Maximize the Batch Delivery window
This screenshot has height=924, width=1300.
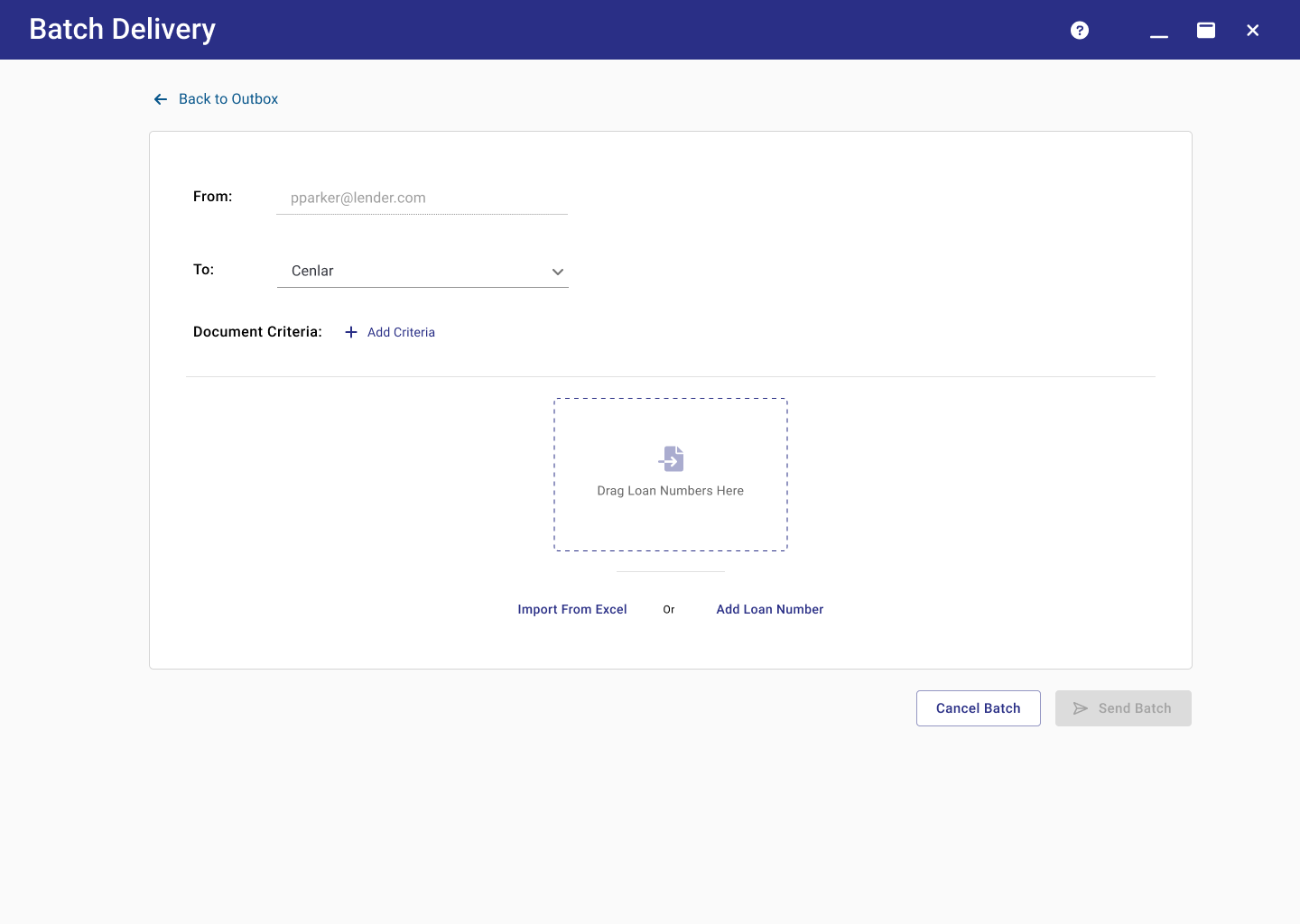pos(1206,30)
